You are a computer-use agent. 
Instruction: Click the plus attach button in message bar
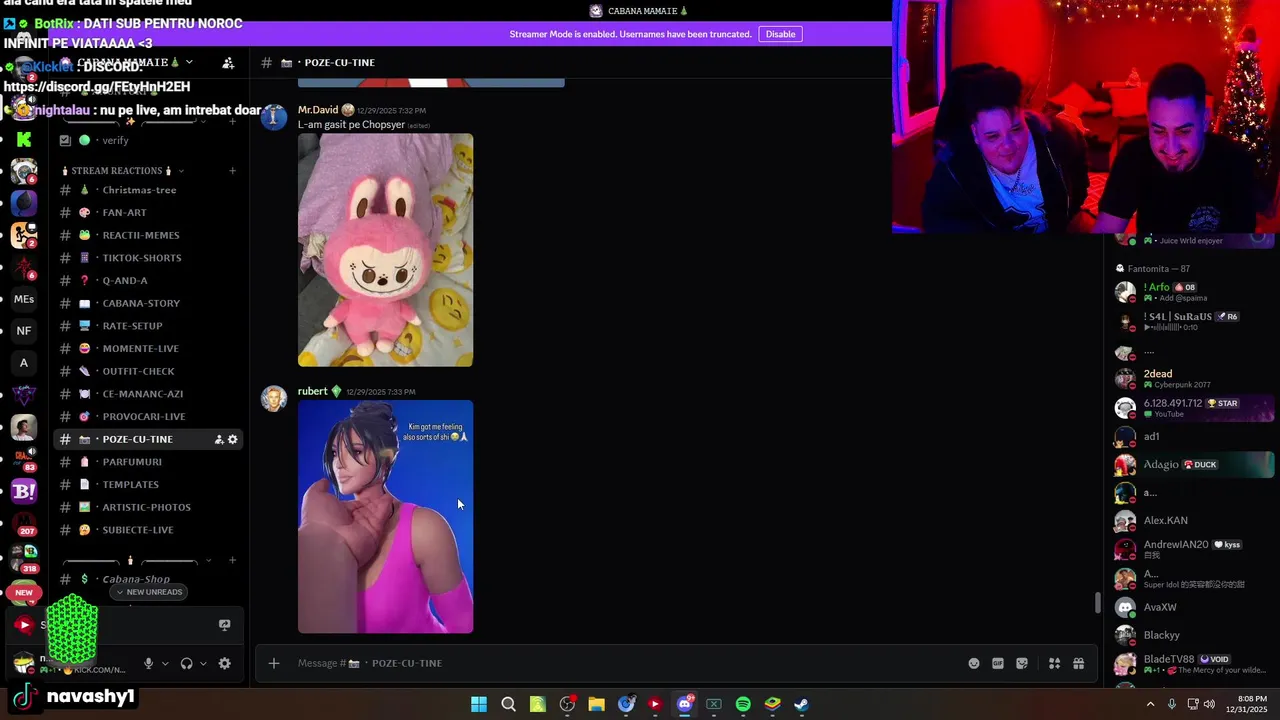tap(273, 663)
